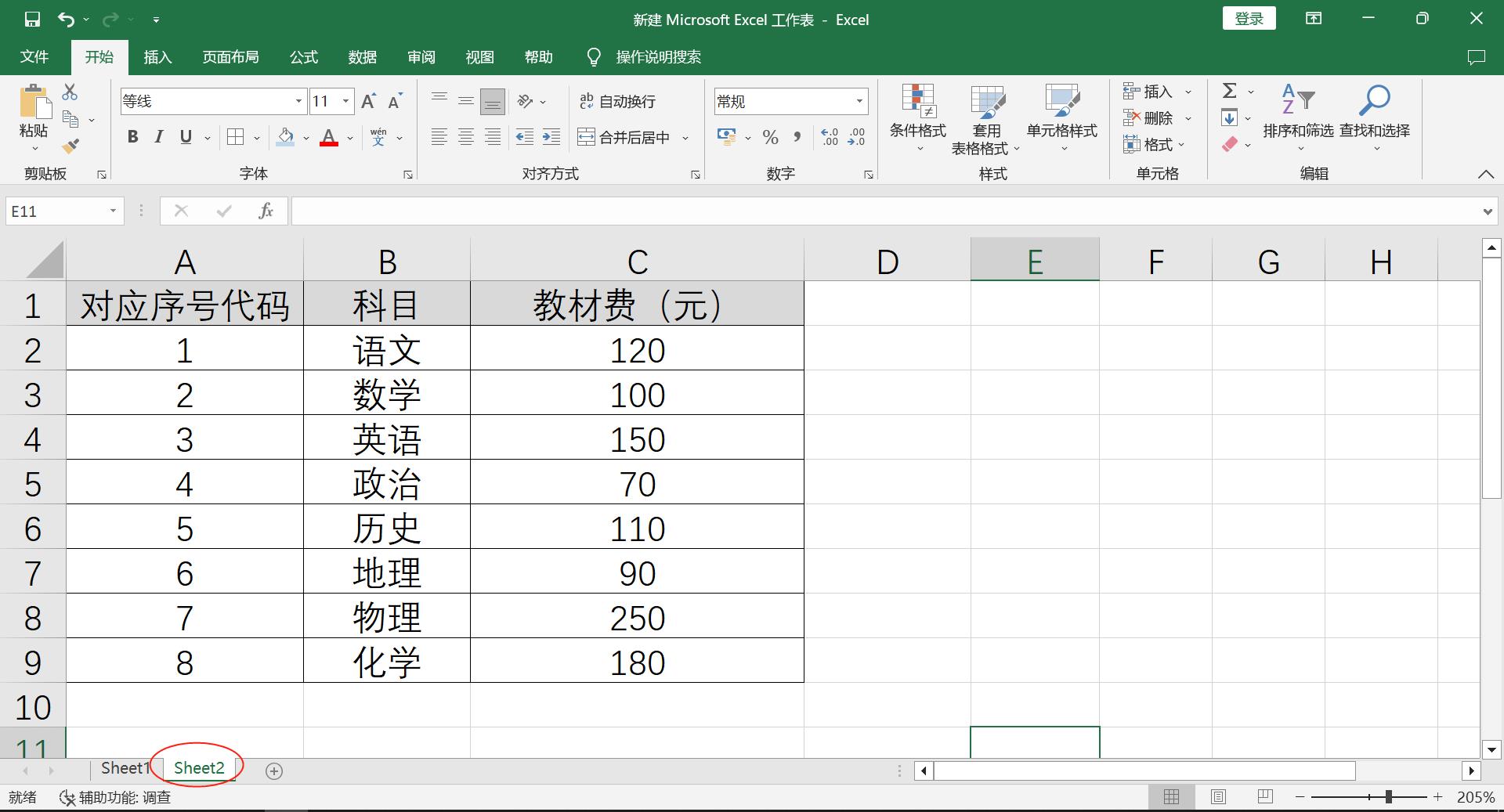The height and width of the screenshot is (812, 1504).
Task: Click the text orientation icon
Action: point(525,101)
